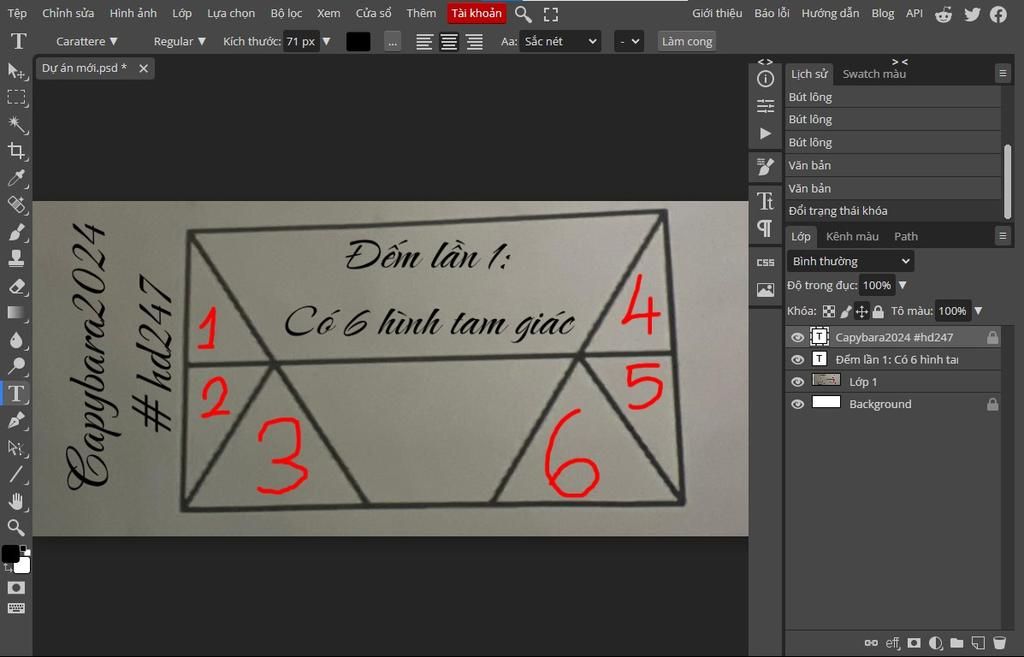This screenshot has height=657, width=1024.
Task: Open the Tô màu fill dropdown arrow
Action: [978, 312]
